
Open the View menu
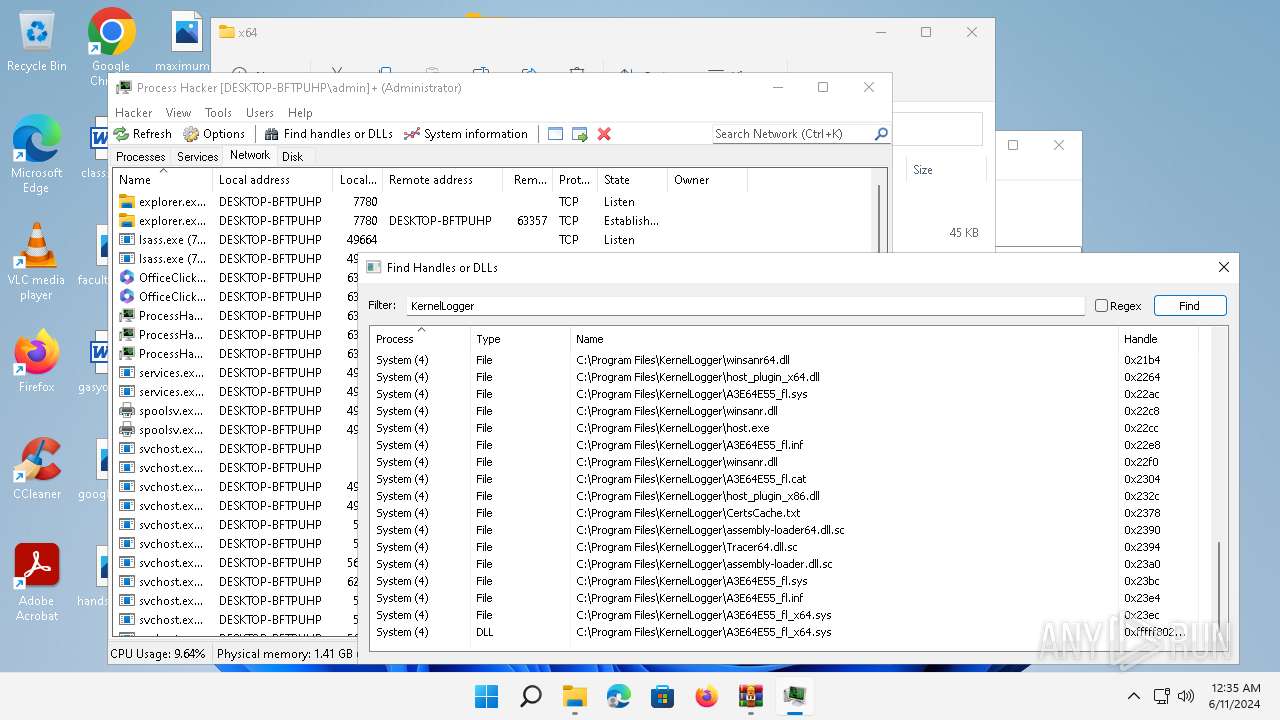tap(178, 112)
